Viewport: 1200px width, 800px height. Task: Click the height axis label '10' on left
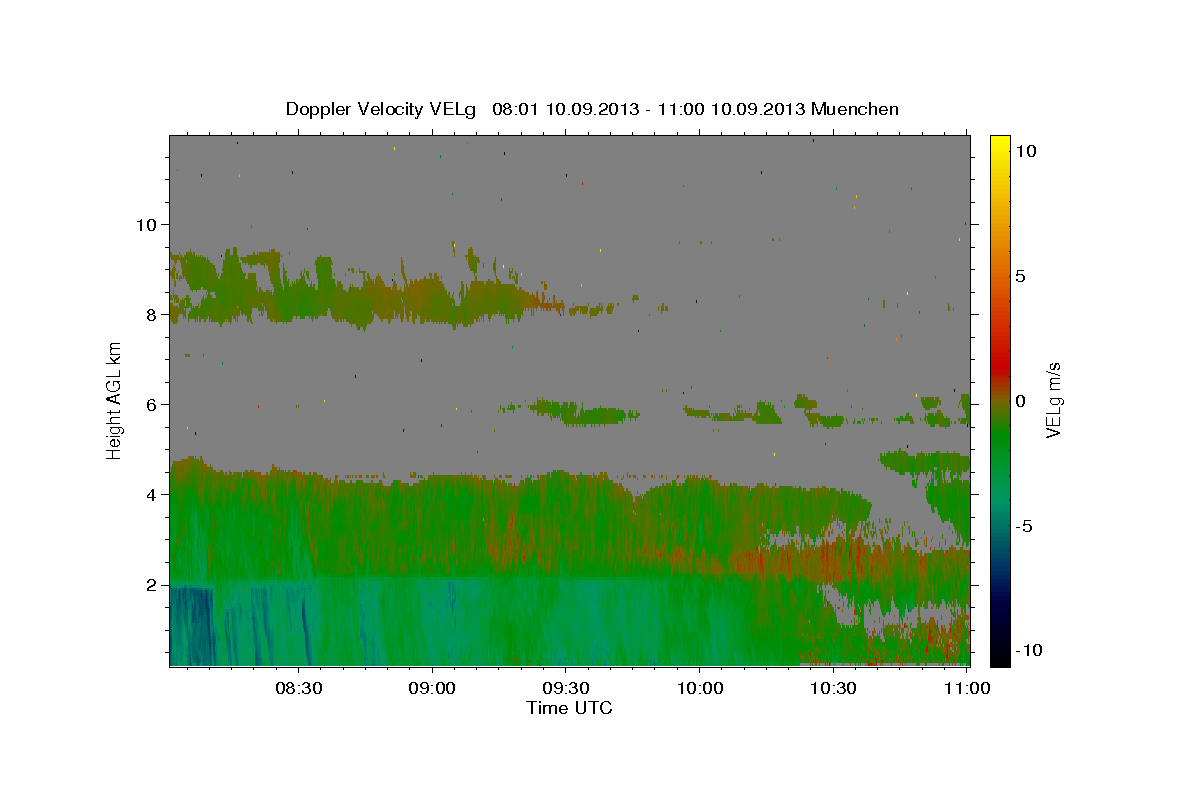148,224
